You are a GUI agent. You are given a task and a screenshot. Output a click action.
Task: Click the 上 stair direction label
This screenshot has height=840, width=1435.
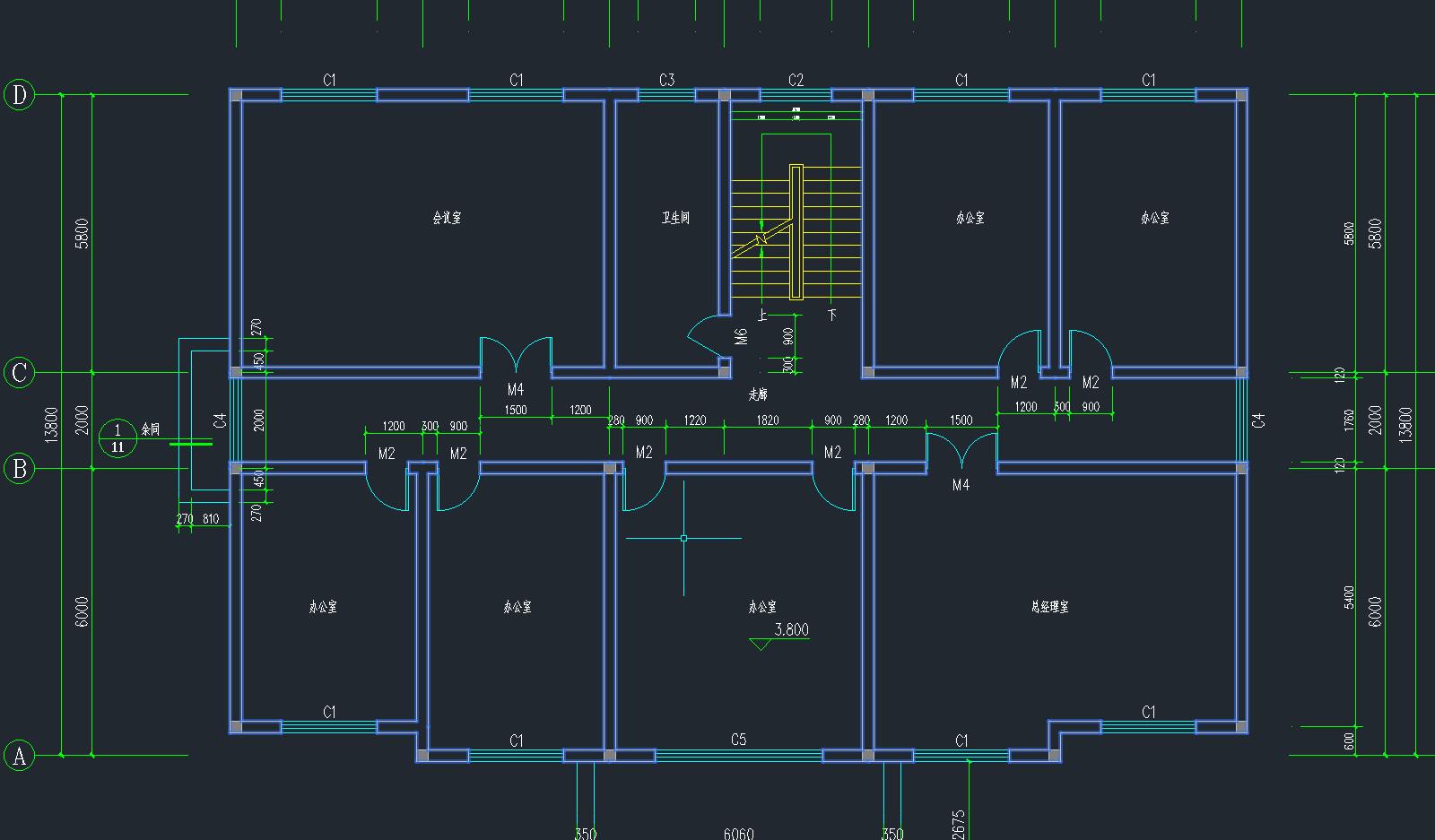[x=762, y=316]
